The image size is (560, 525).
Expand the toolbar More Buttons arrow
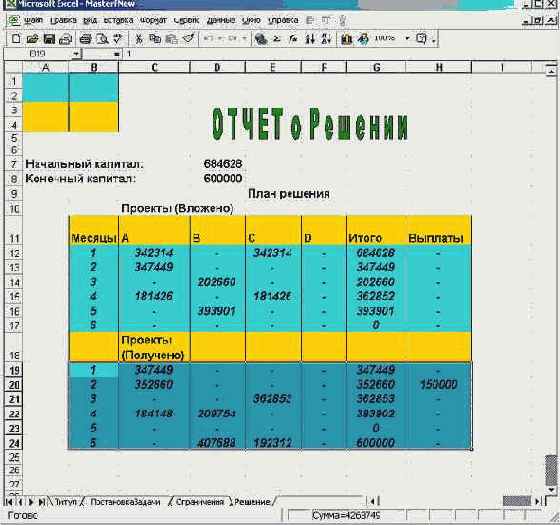pos(434,40)
